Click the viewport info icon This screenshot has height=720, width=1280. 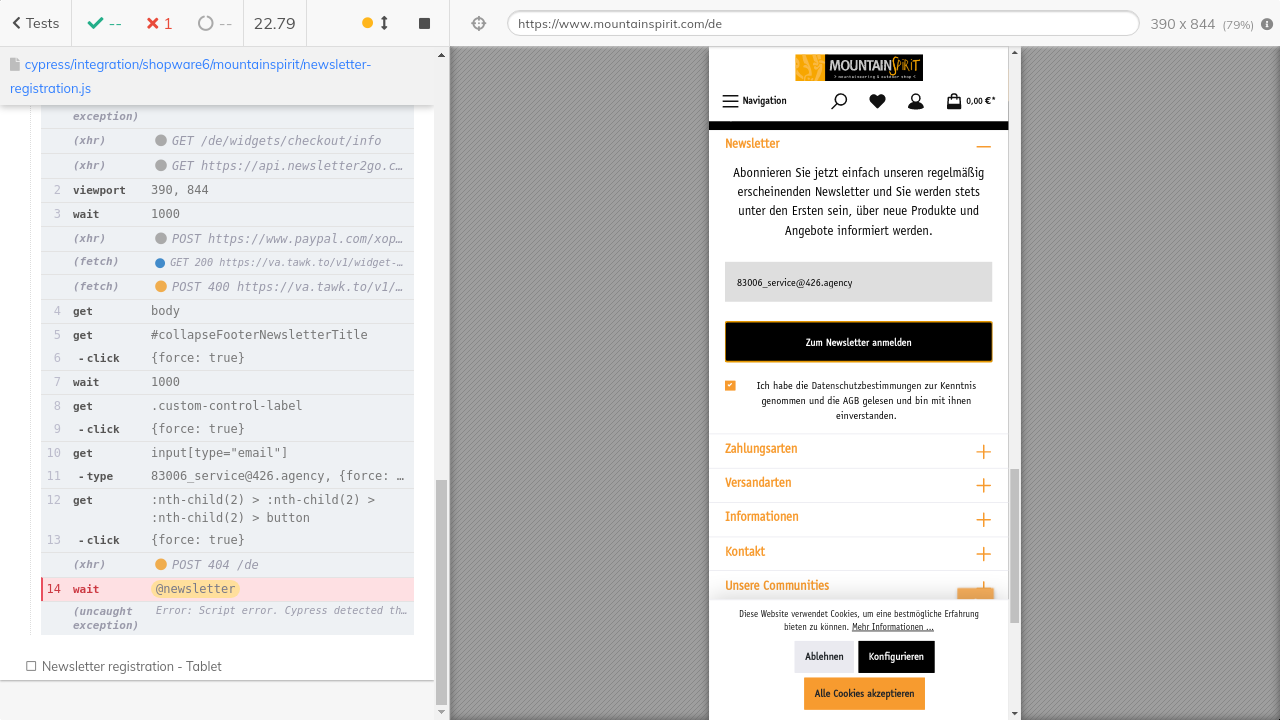[1267, 24]
